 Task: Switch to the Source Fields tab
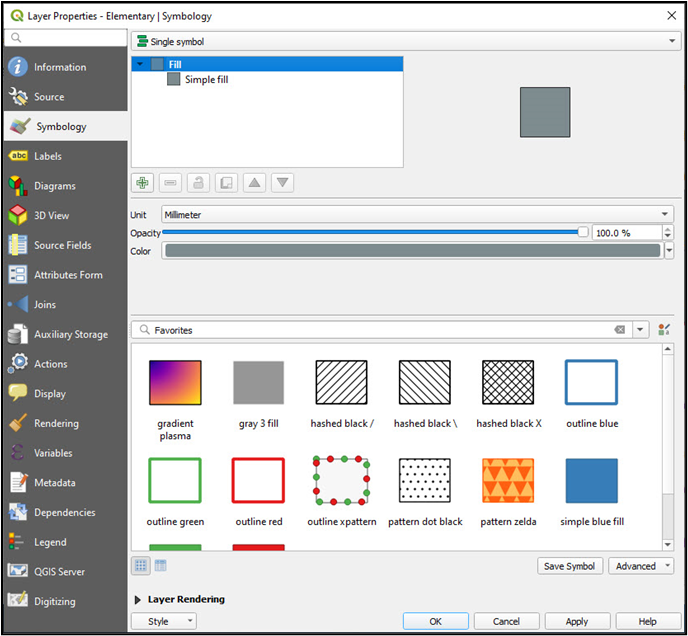[62, 245]
